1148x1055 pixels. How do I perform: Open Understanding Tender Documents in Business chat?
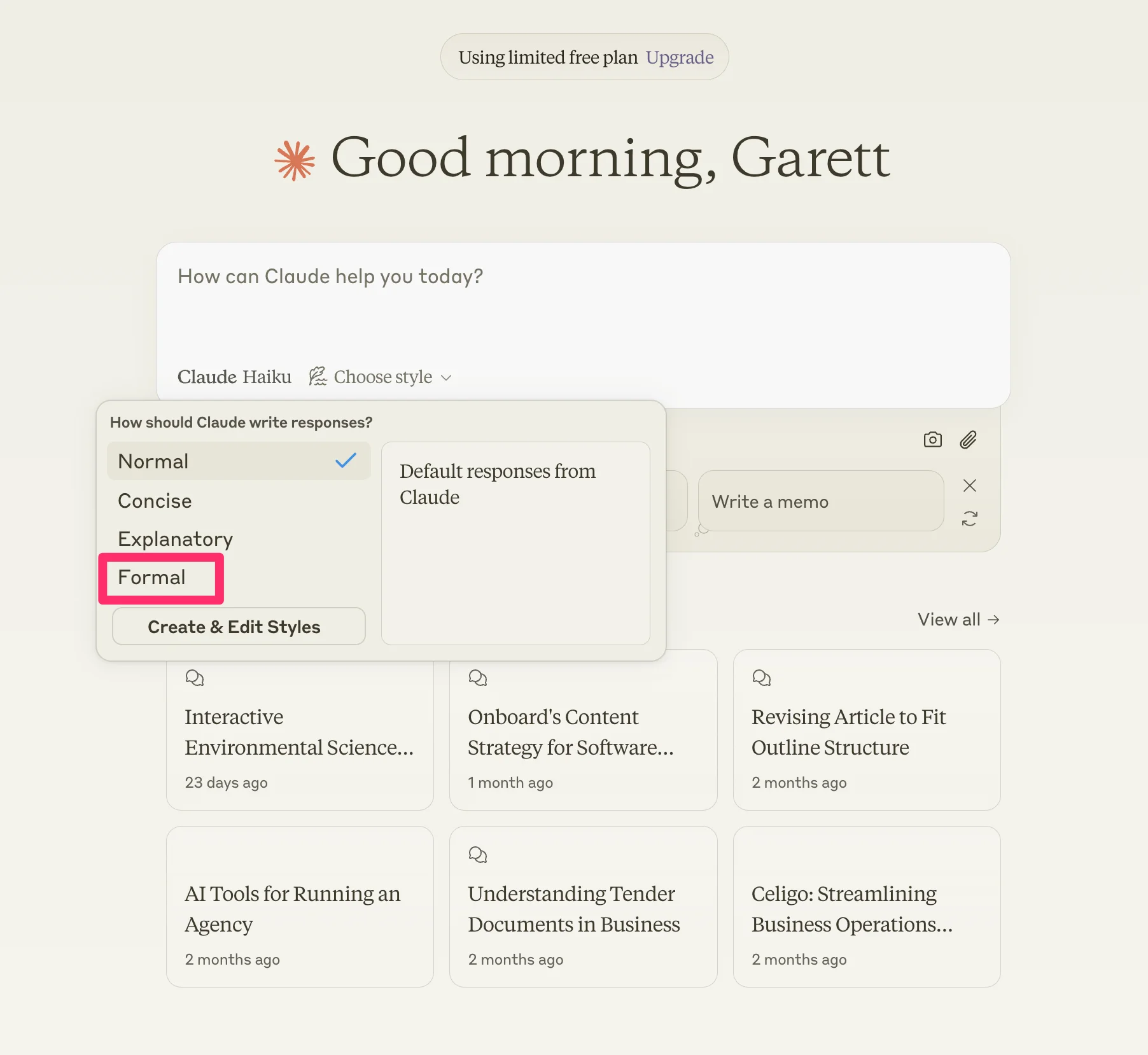click(584, 907)
